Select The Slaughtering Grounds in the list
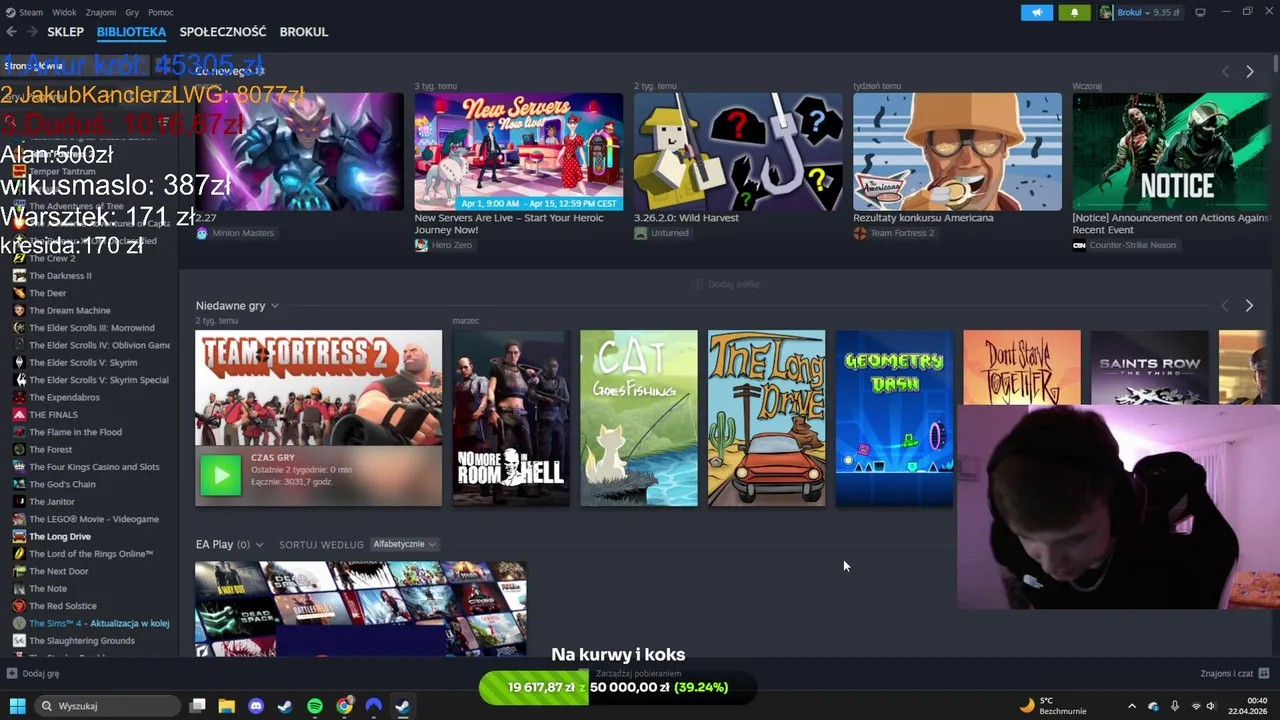This screenshot has width=1280, height=720. click(82, 641)
